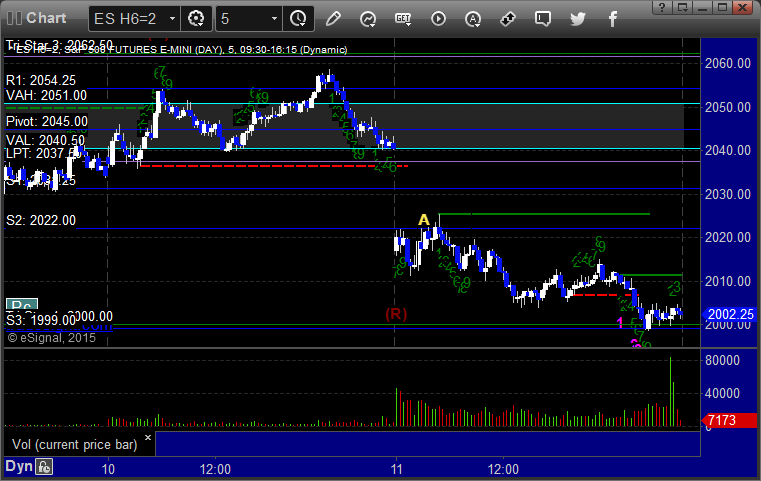Click the ES H6=2 symbol input field
761x481 pixels.
[x=130, y=19]
